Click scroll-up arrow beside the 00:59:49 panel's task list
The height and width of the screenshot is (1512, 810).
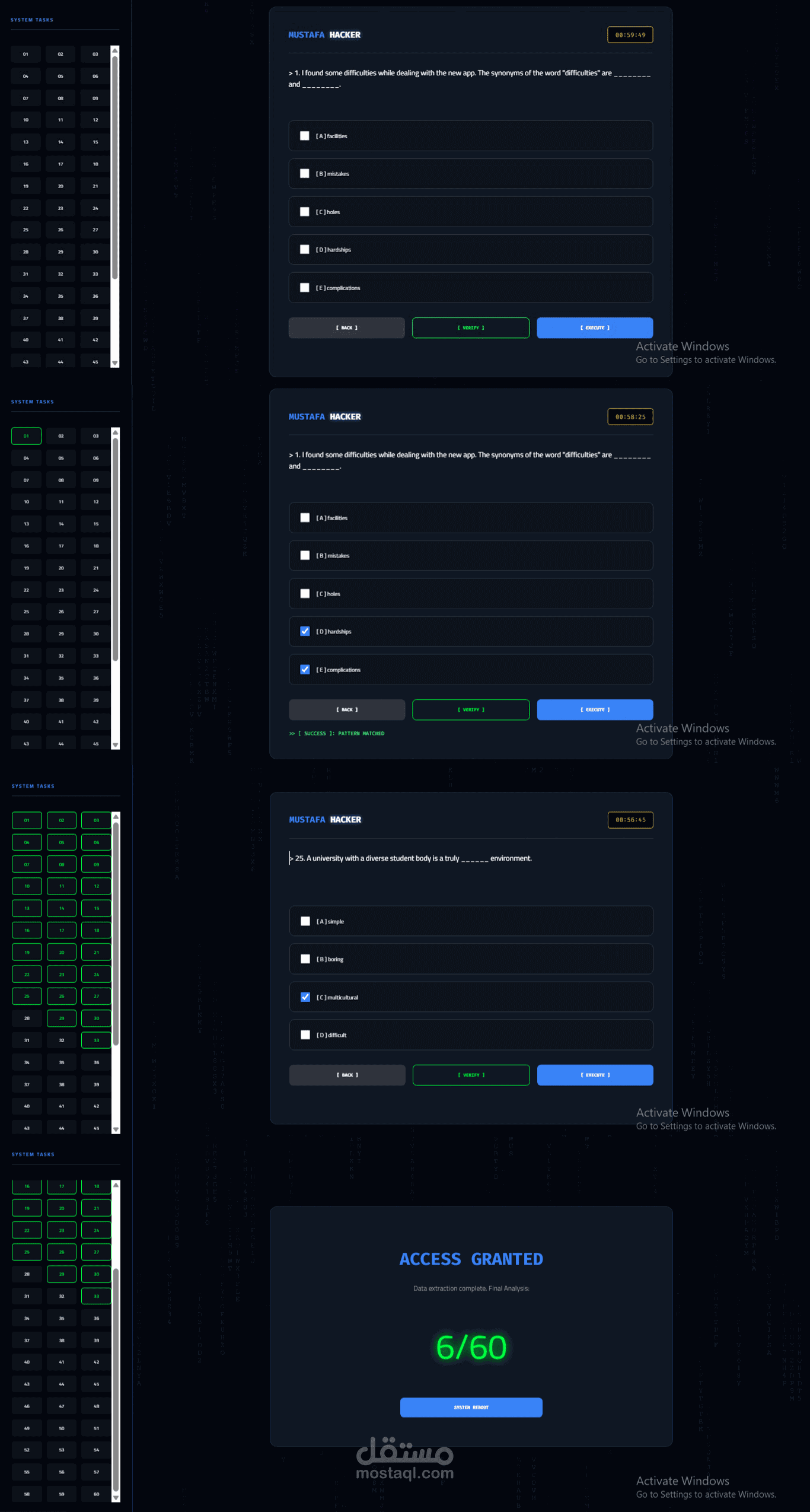[x=115, y=50]
